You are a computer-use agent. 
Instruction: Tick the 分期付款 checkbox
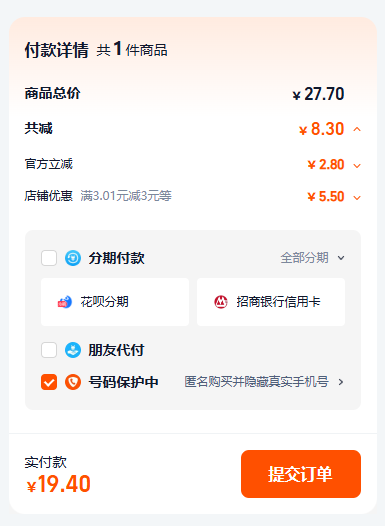coord(49,258)
